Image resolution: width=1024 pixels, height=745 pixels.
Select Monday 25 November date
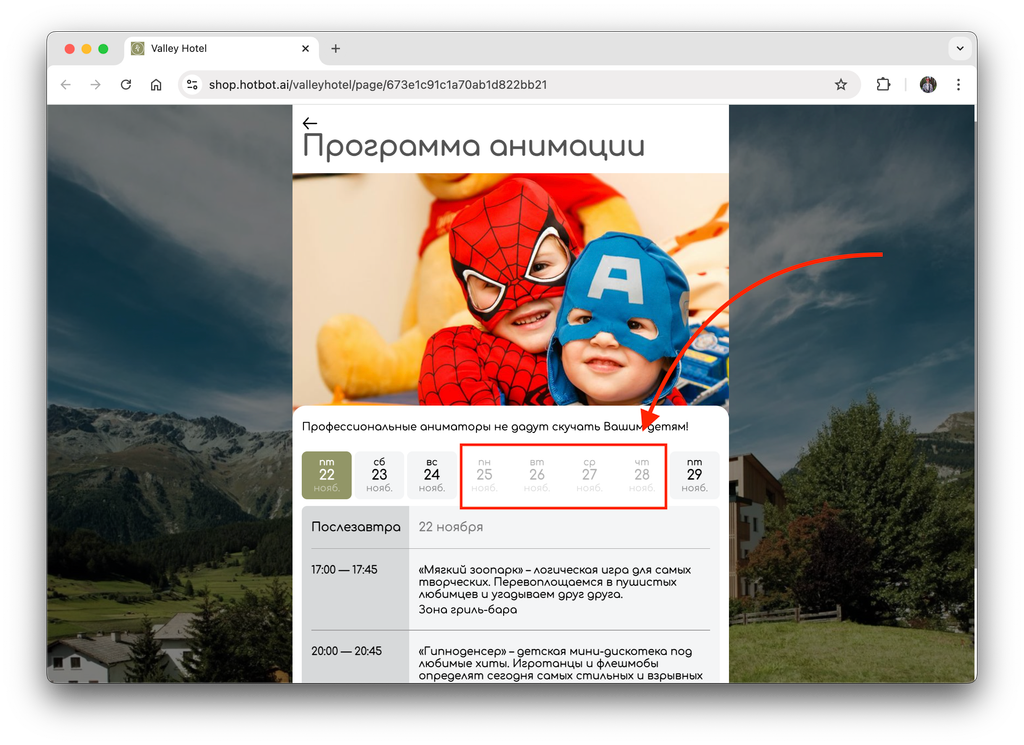(485, 475)
